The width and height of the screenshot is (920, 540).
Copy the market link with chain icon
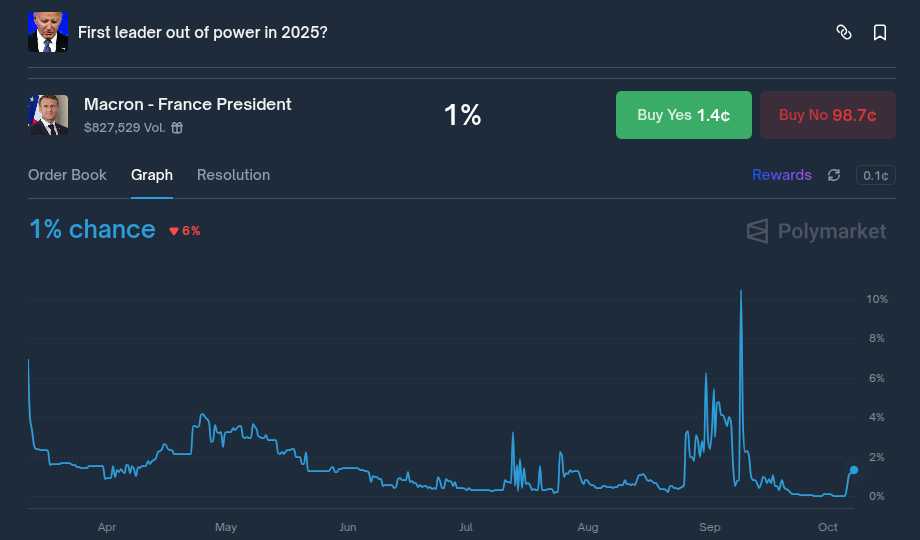click(843, 32)
